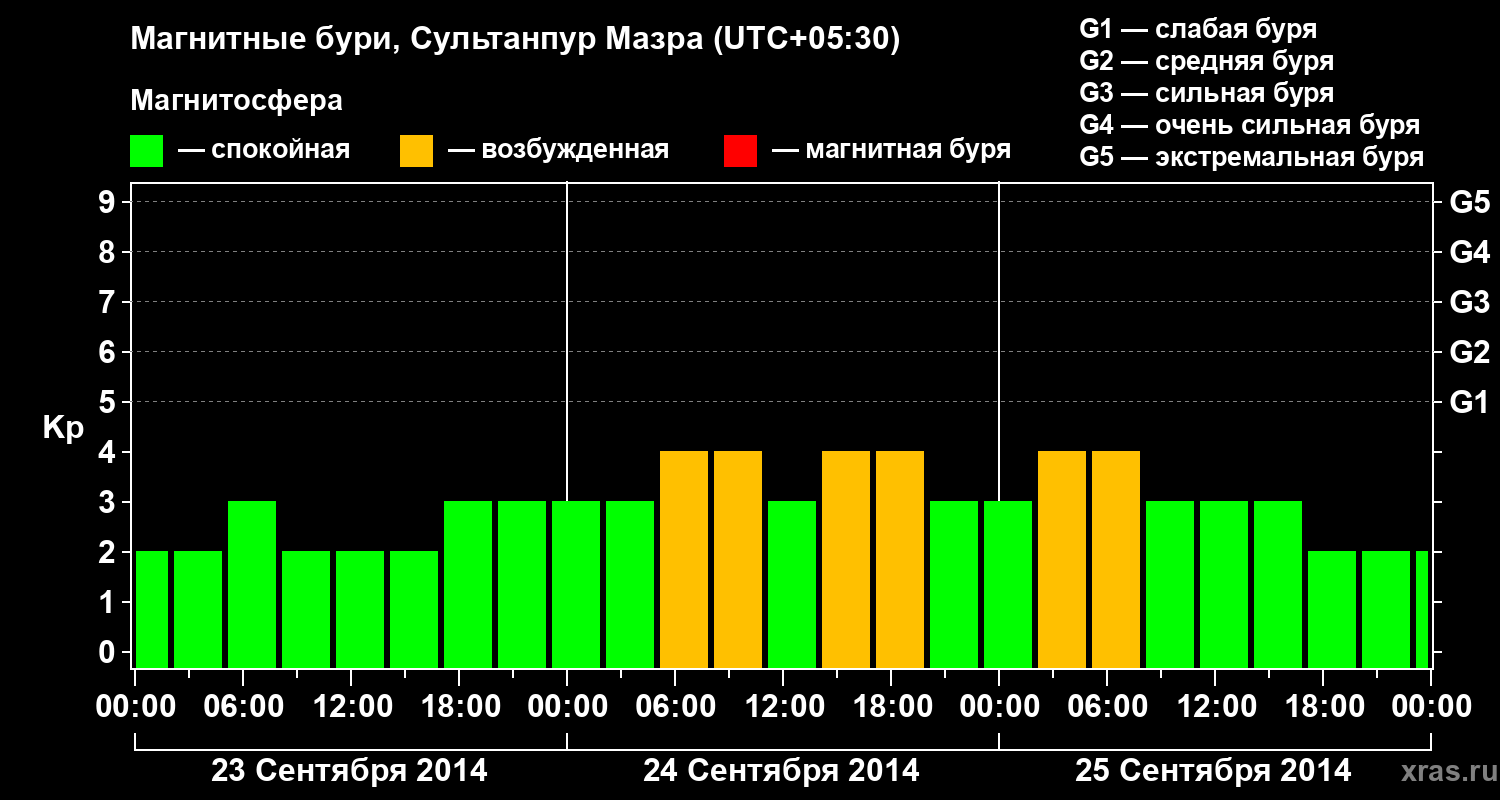Image resolution: width=1500 pixels, height=800 pixels.
Task: Click the Kp axis value 9
Action: (109, 203)
